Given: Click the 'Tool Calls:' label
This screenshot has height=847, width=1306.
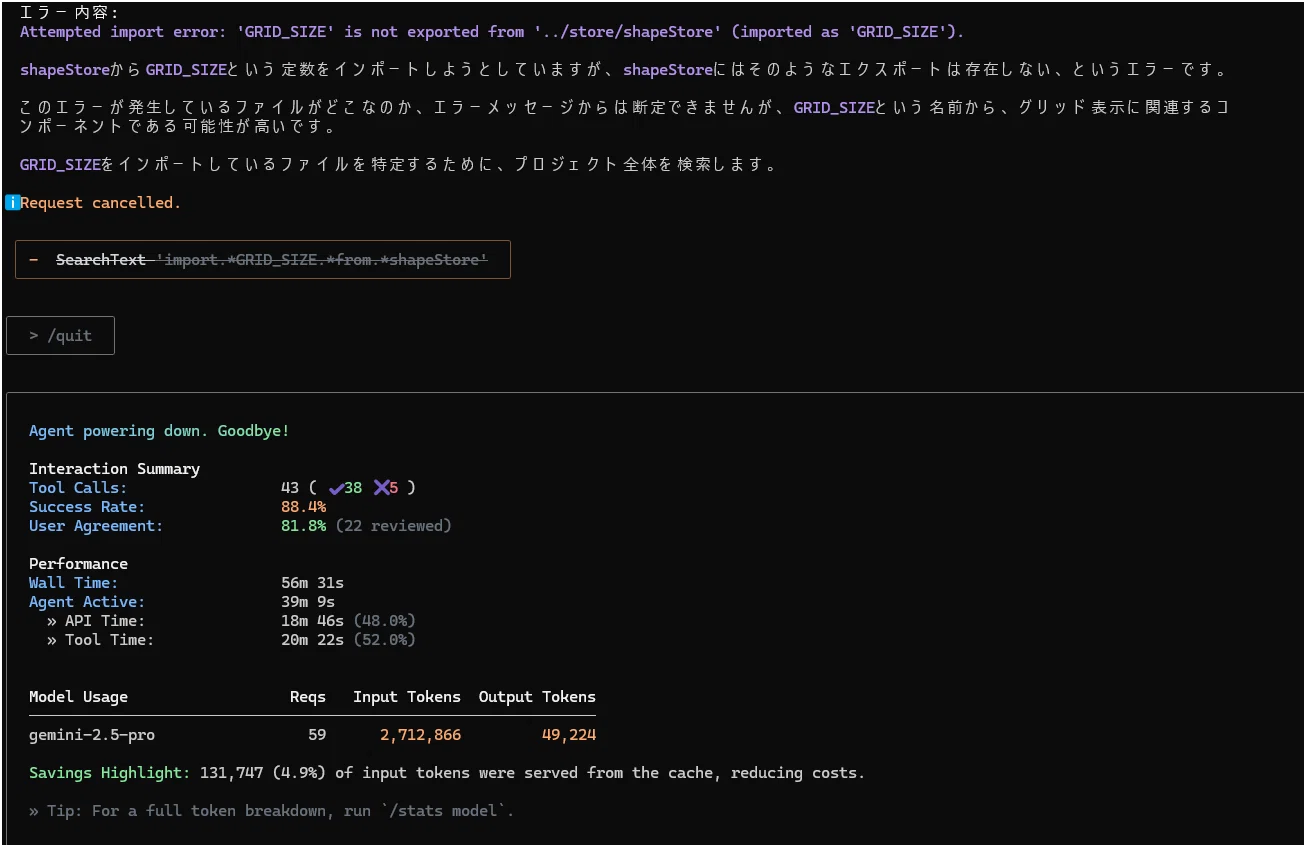Looking at the screenshot, I should [78, 488].
